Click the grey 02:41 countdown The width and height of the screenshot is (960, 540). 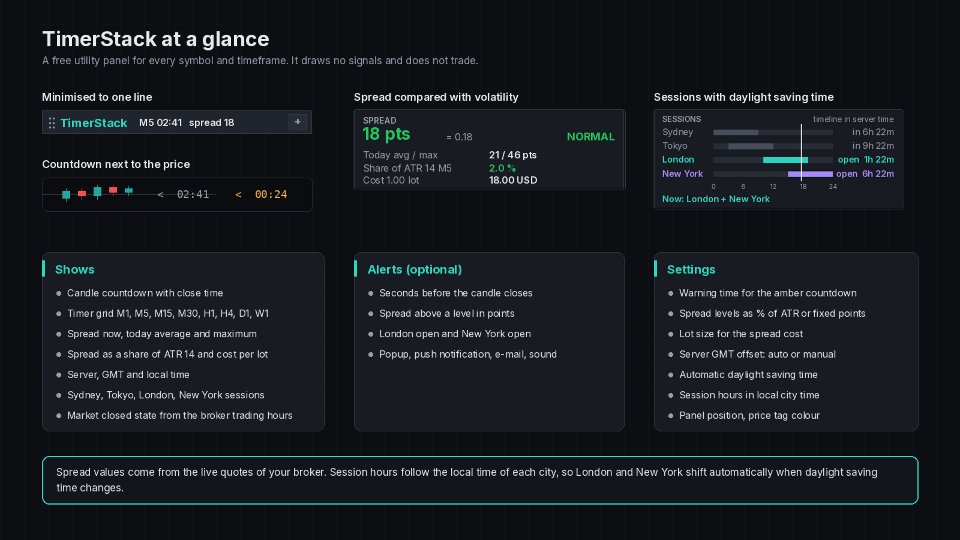coord(193,194)
